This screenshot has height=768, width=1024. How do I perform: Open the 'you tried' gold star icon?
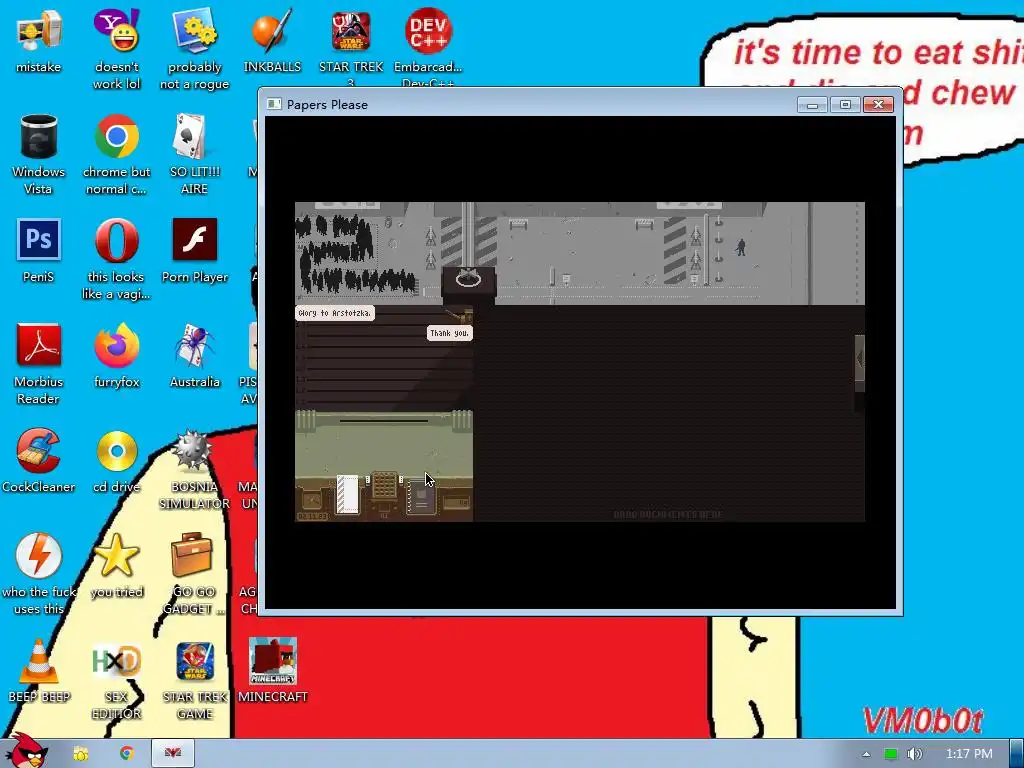(x=116, y=556)
